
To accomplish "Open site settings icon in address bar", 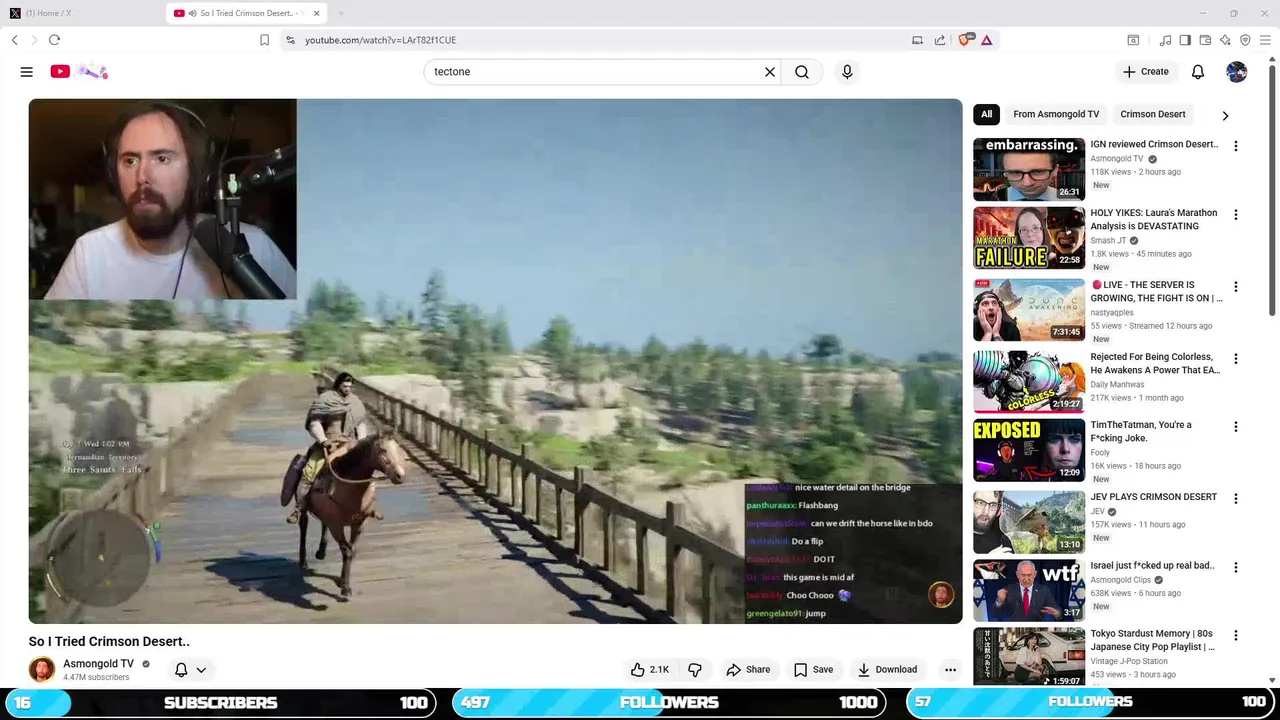I will (x=290, y=40).
